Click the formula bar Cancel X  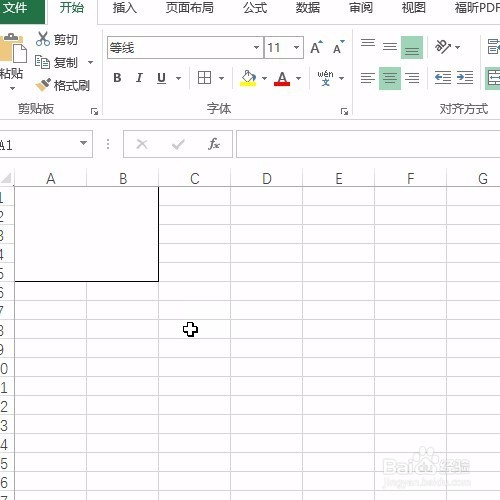142,144
